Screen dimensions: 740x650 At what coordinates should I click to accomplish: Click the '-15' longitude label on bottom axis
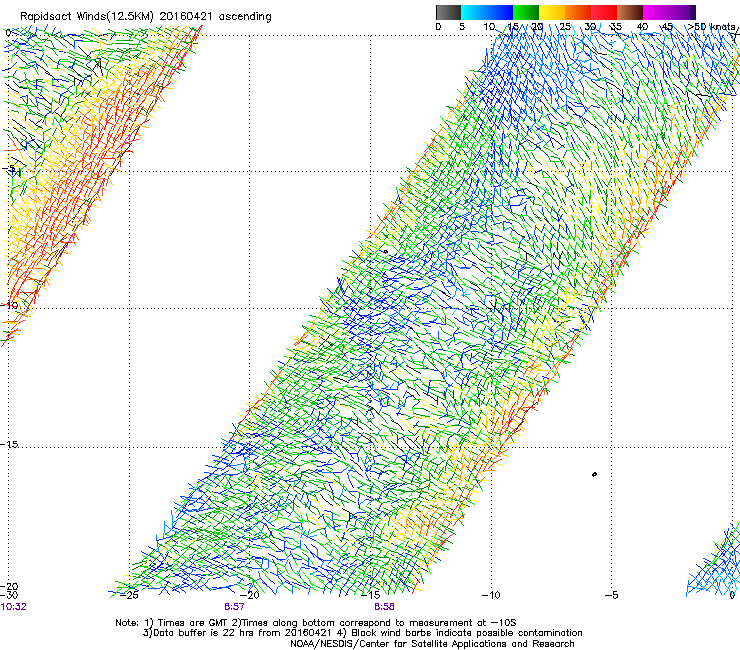(370, 595)
